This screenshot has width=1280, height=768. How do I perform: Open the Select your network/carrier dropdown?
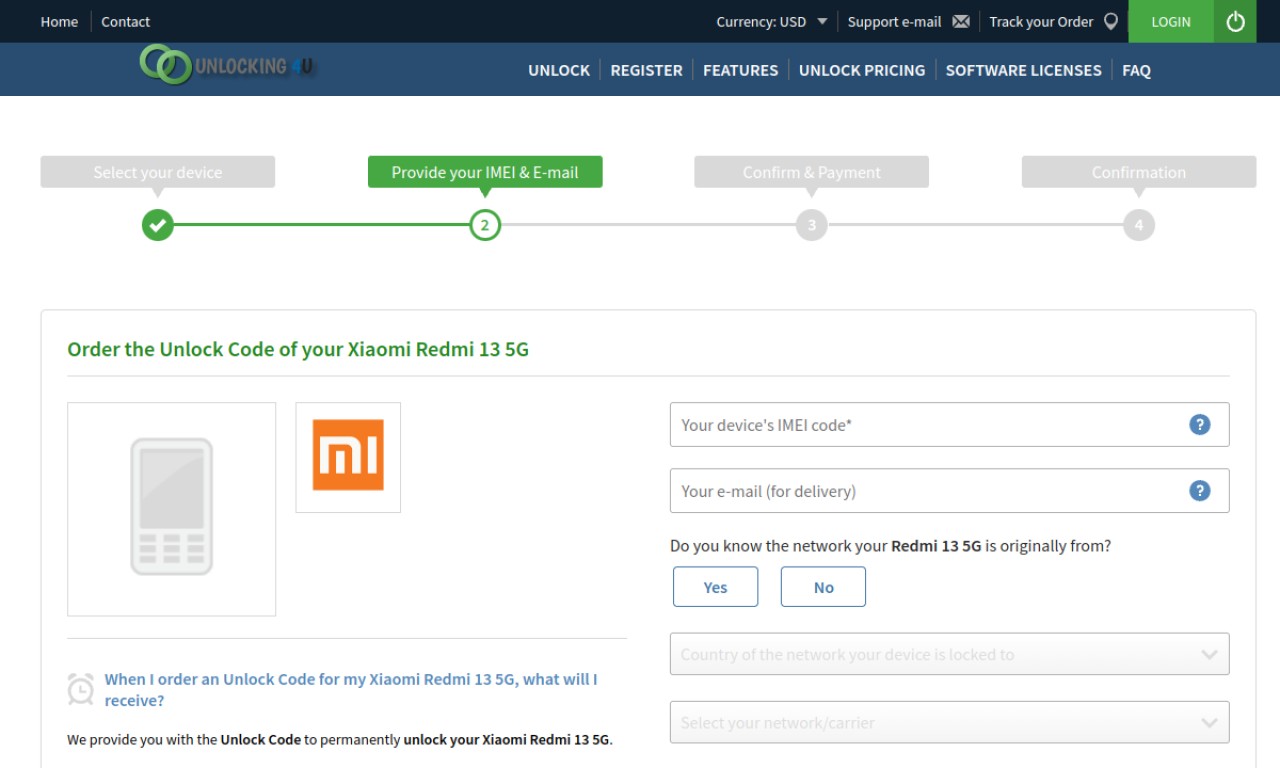[950, 722]
